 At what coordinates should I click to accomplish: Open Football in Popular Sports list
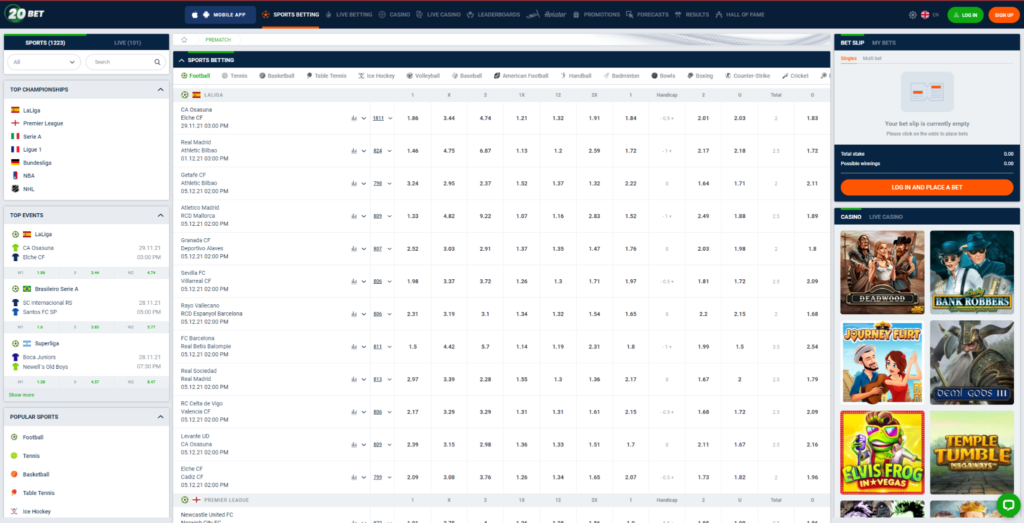pos(33,437)
